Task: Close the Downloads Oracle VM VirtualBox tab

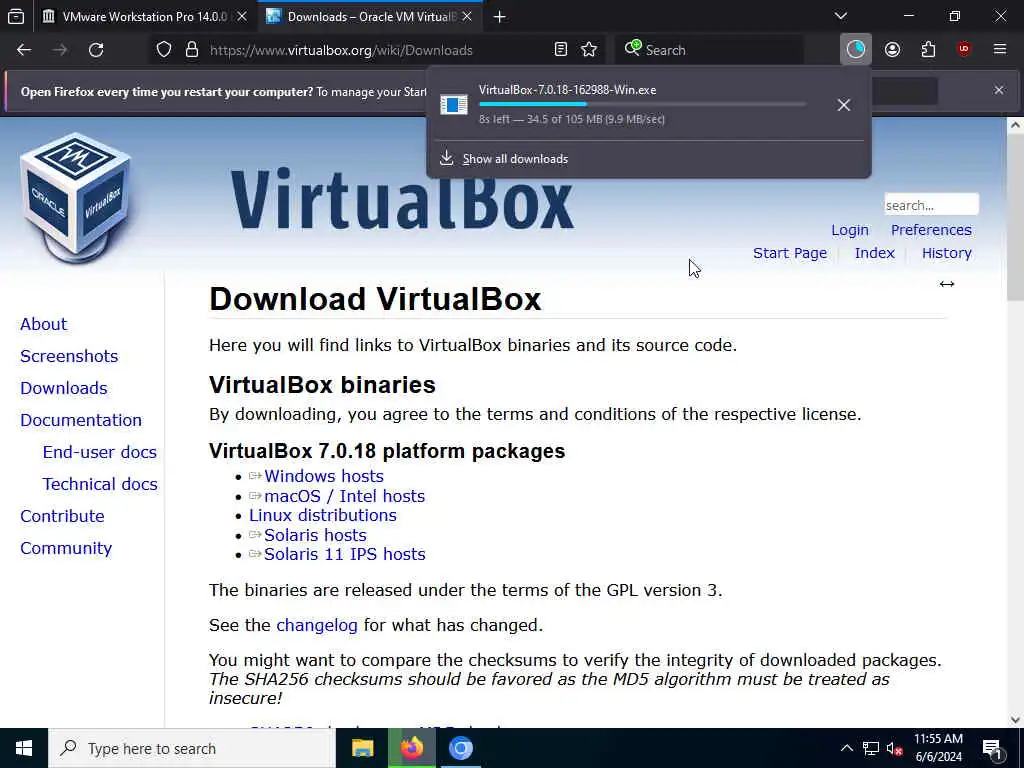Action: tap(467, 16)
